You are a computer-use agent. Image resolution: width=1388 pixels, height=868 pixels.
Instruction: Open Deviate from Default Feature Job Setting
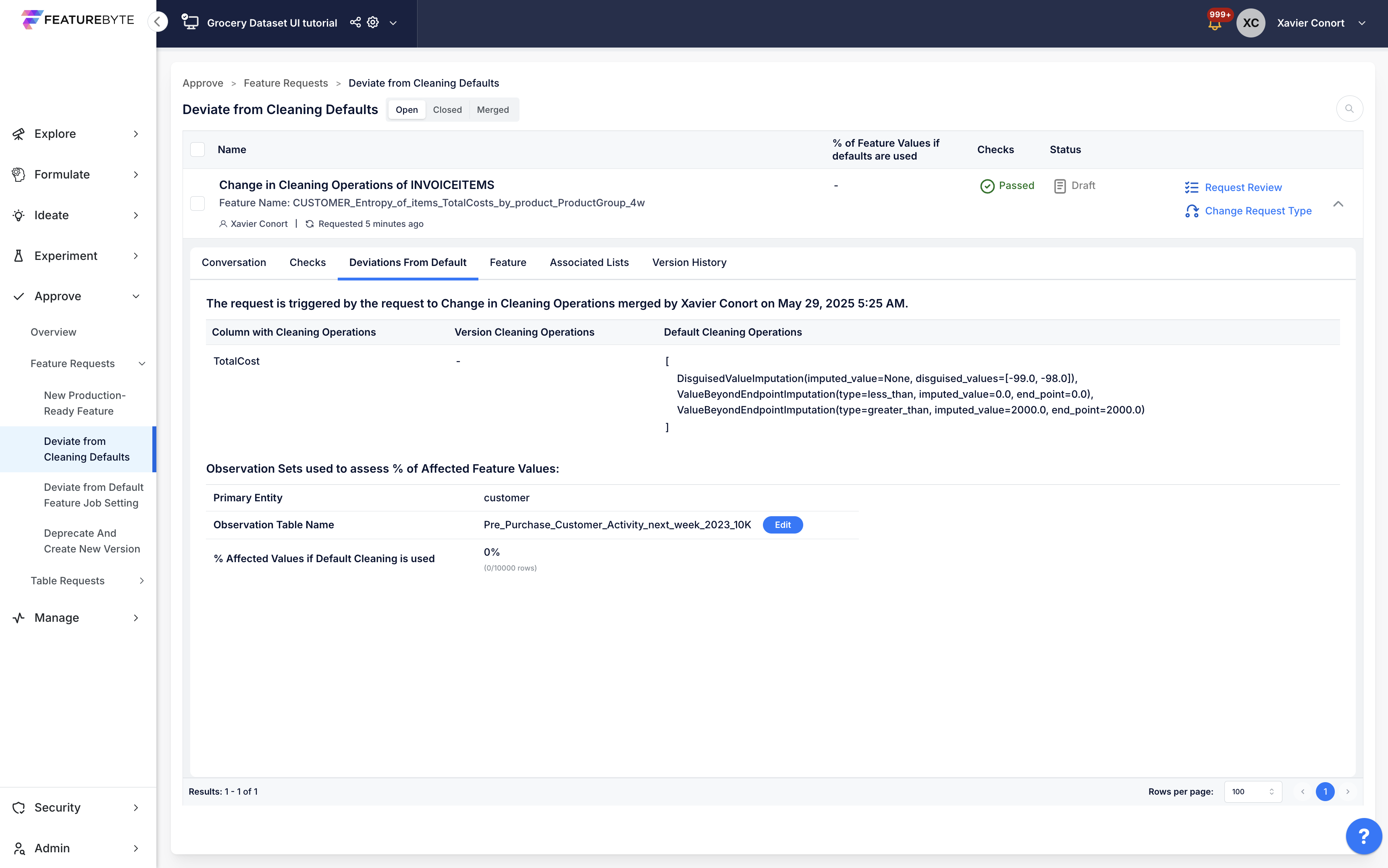click(94, 495)
